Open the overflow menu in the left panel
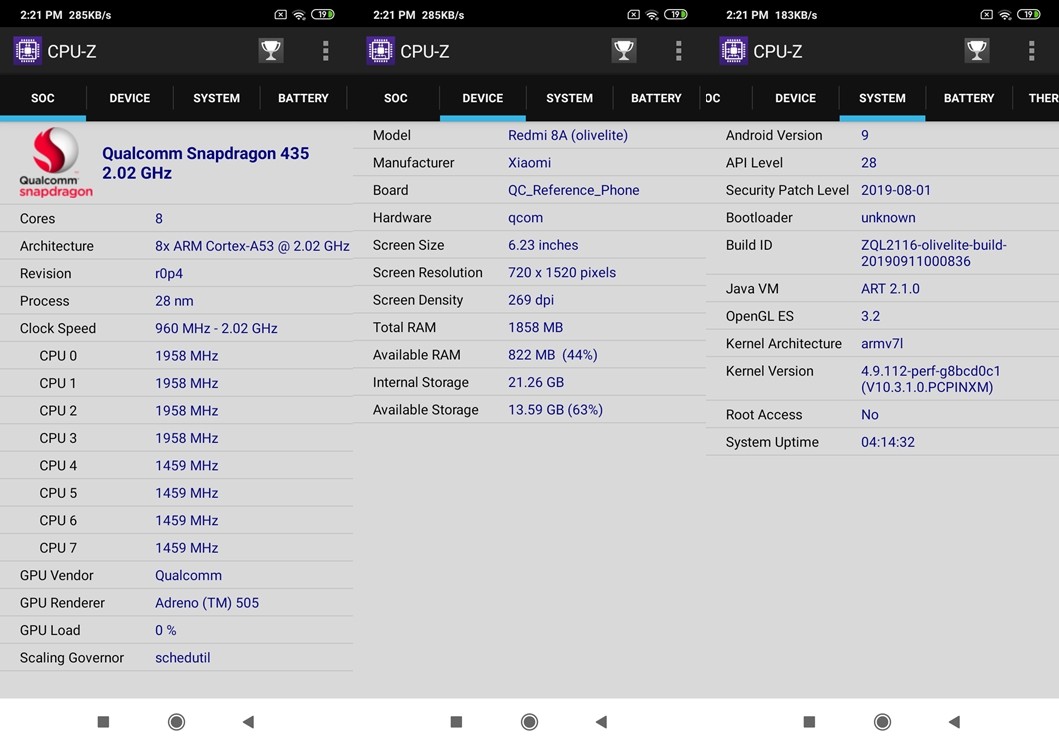 click(326, 51)
